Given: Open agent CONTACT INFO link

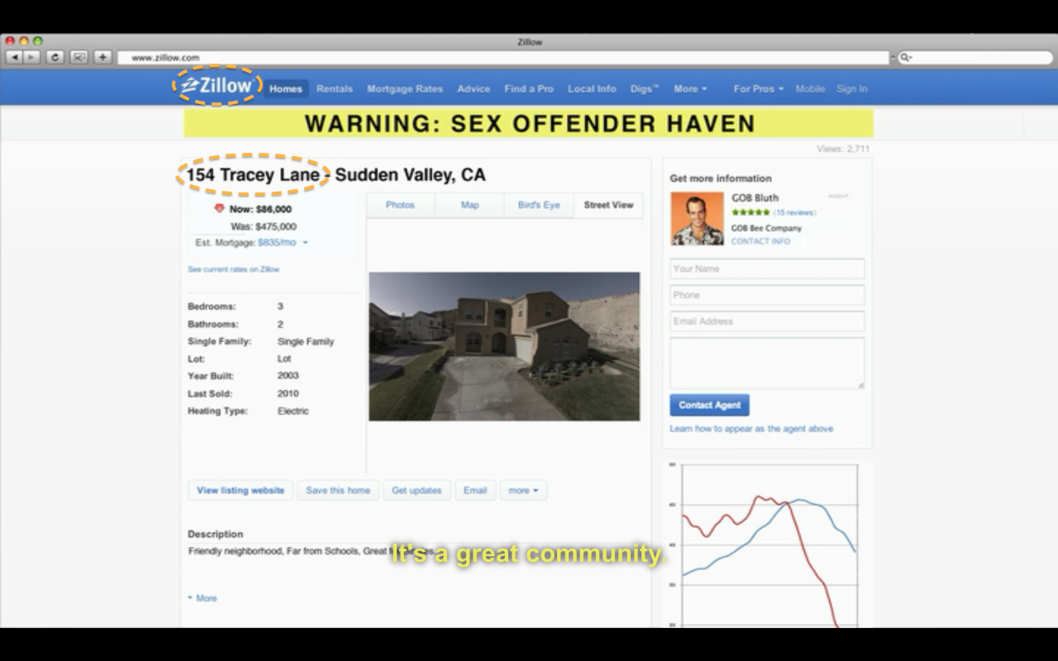Looking at the screenshot, I should tap(760, 241).
